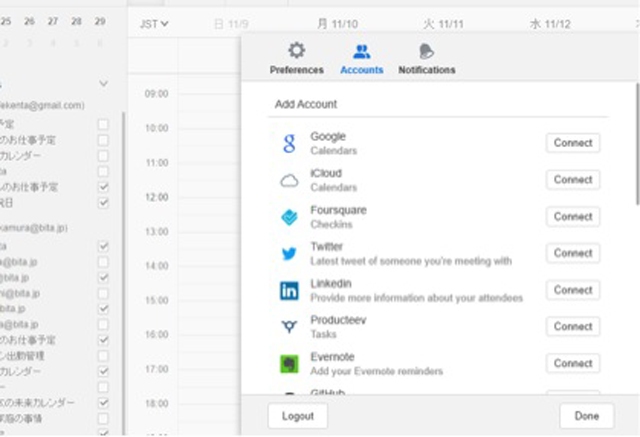This screenshot has width=640, height=437.
Task: Toggle the fourth checkbox under the gmail.com account
Action: [104, 171]
